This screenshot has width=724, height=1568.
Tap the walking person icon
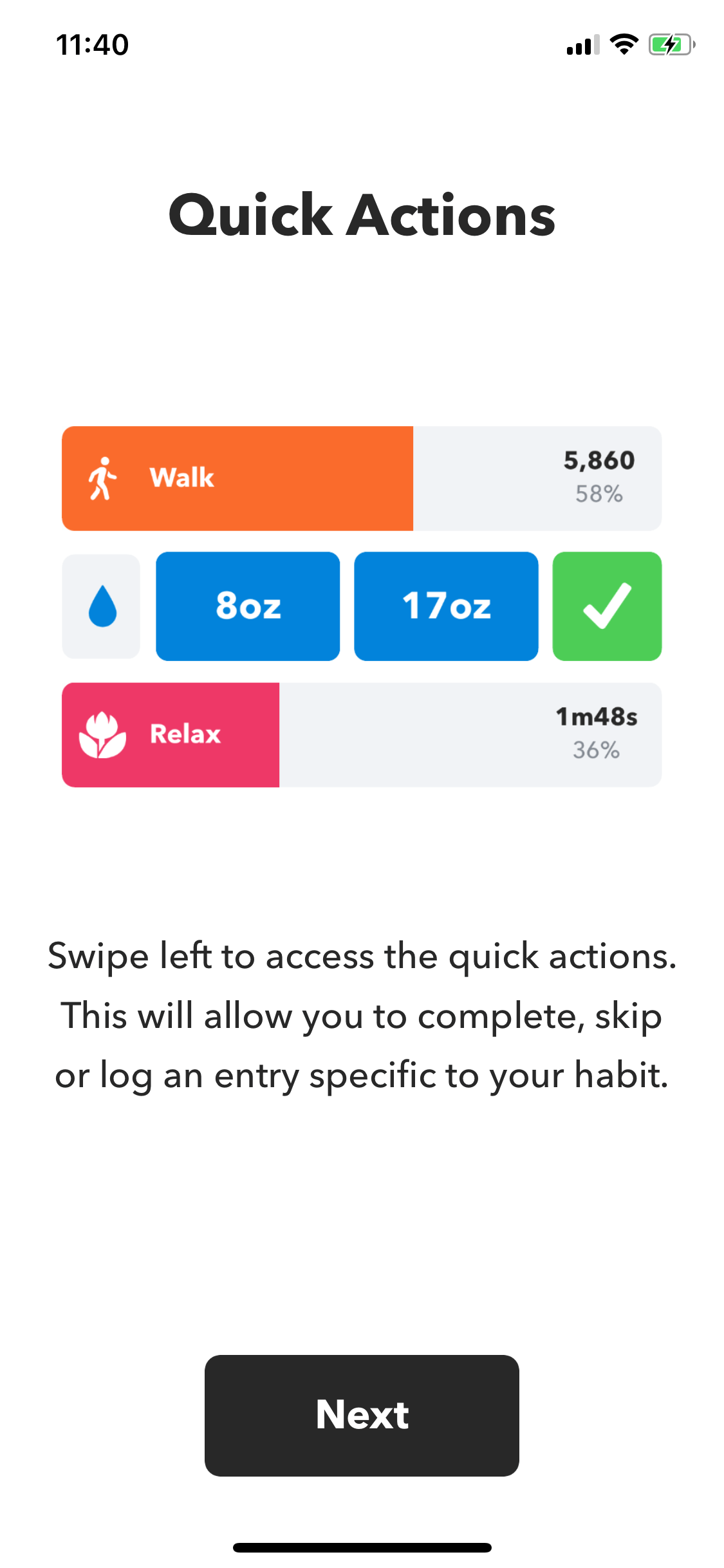pos(102,478)
